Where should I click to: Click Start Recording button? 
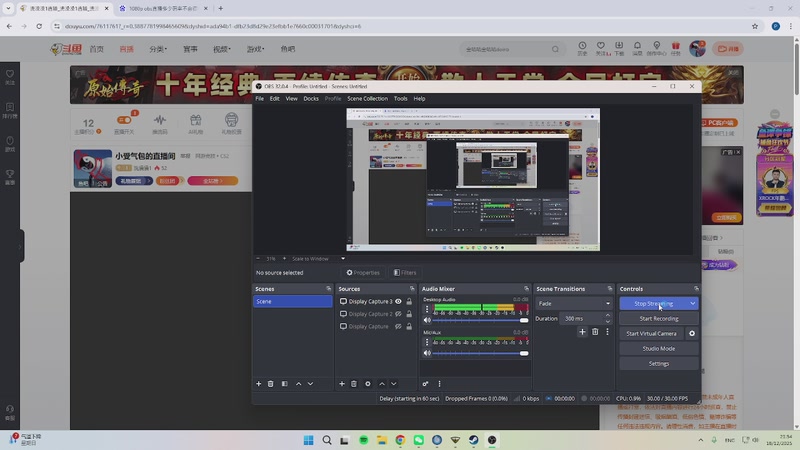(x=659, y=318)
